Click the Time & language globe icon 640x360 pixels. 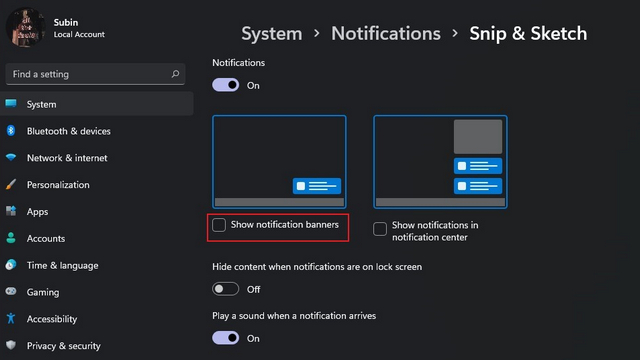(x=11, y=265)
